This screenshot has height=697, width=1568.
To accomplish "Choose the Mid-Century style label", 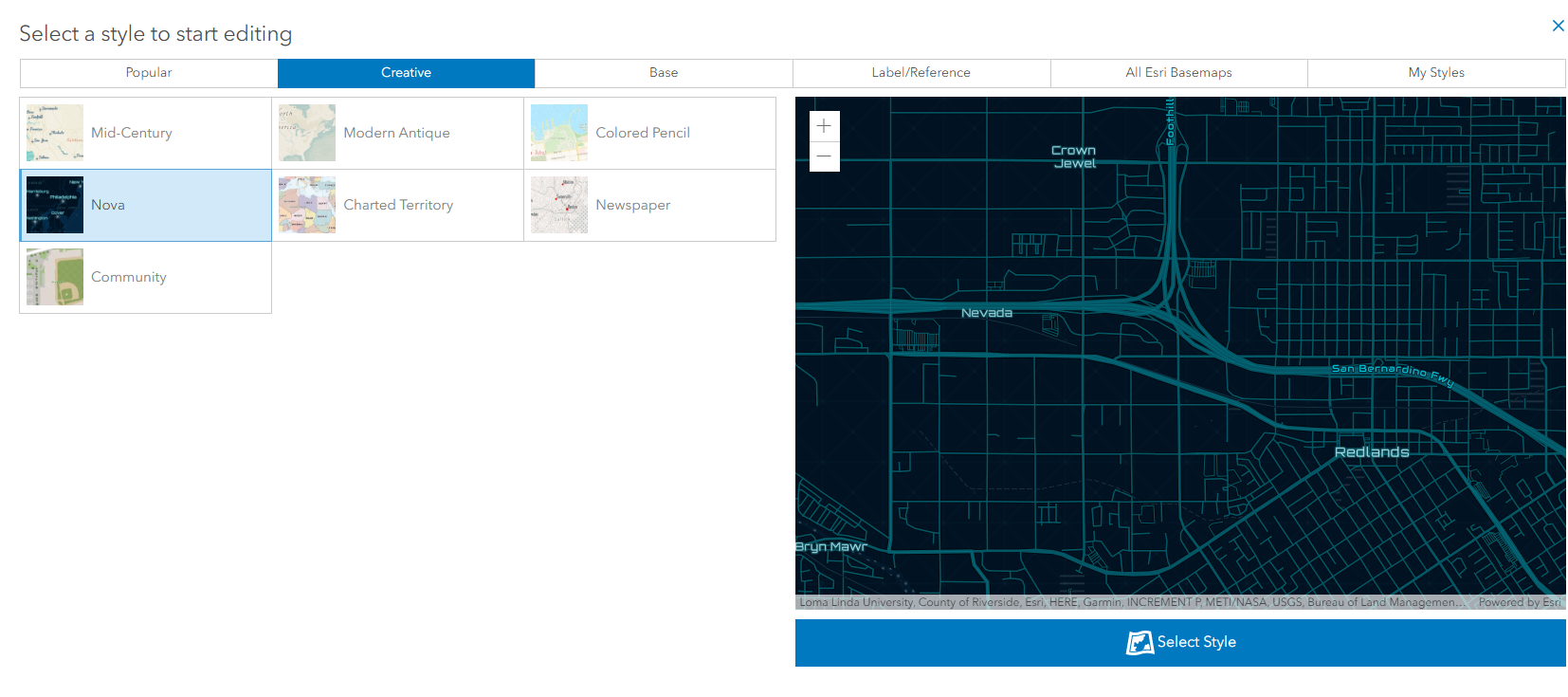I will [x=132, y=133].
